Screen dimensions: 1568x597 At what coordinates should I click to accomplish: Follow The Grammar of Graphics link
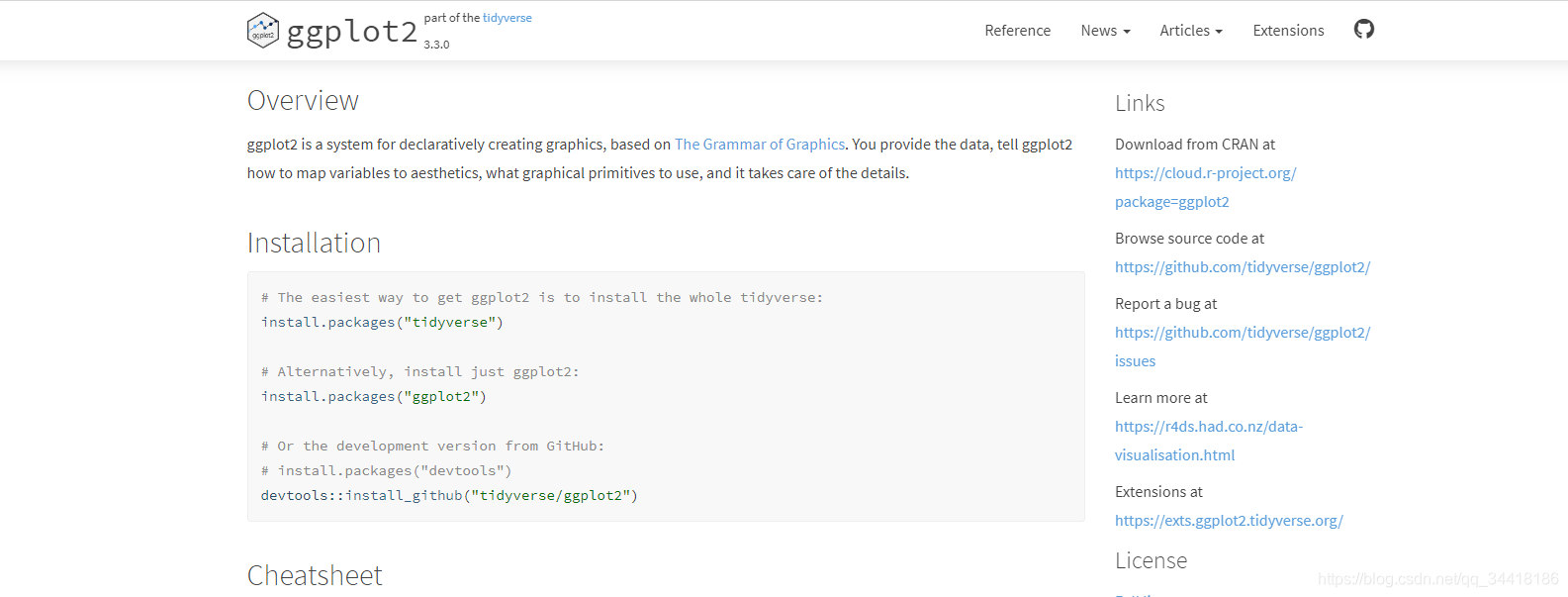coord(760,145)
